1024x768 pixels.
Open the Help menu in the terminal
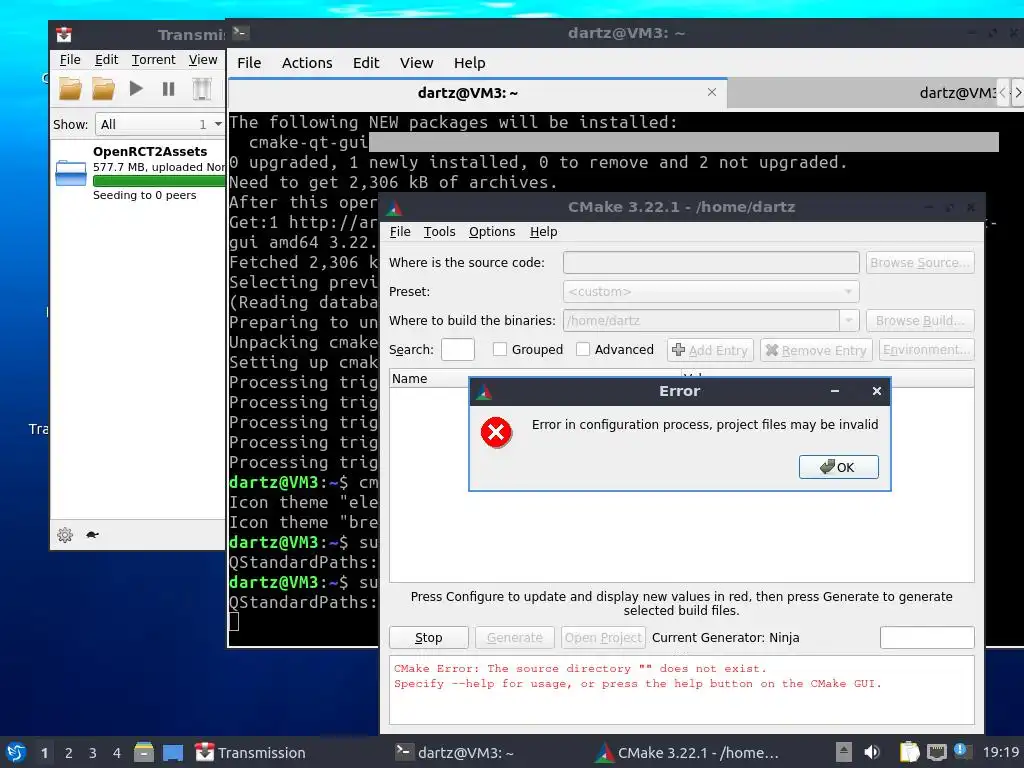coord(470,63)
